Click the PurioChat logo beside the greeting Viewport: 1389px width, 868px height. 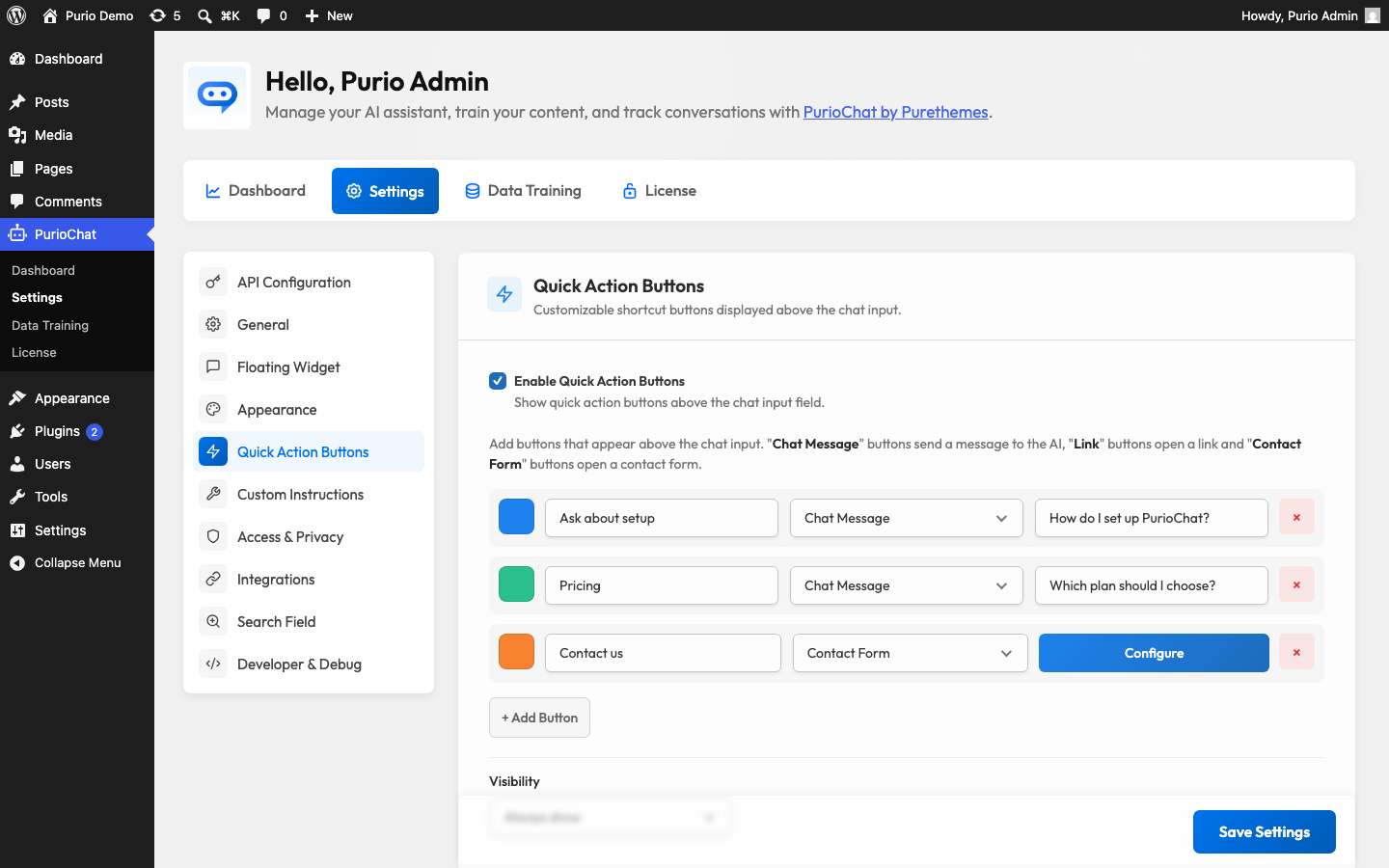click(217, 95)
